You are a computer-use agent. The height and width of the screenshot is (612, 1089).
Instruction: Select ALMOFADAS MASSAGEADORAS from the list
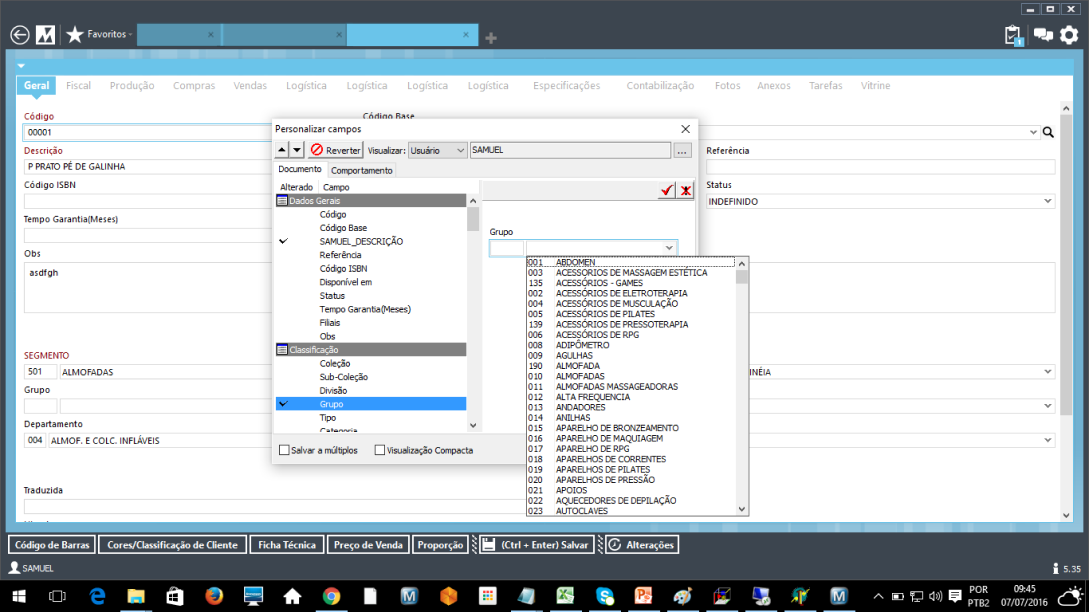(x=616, y=386)
